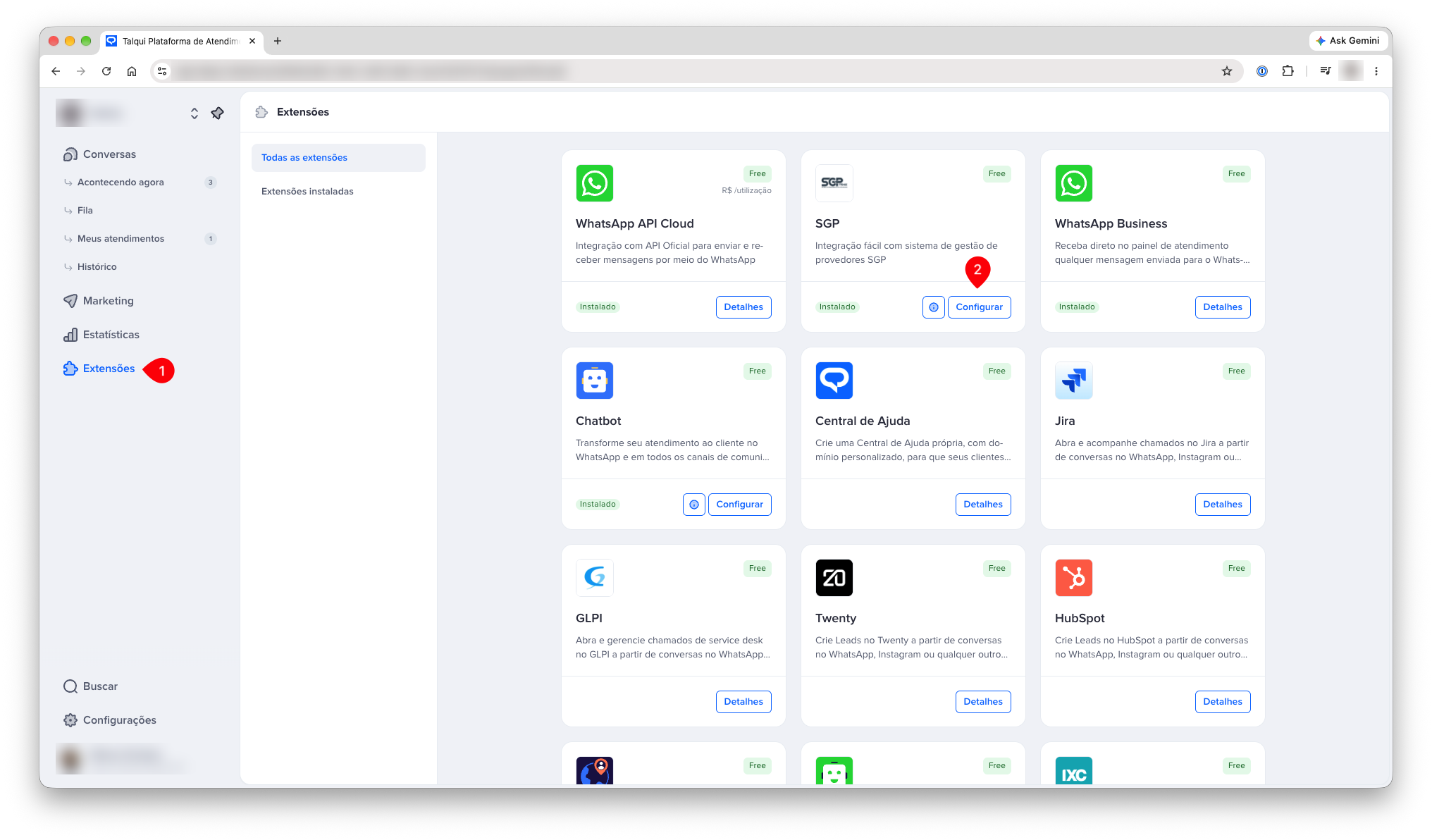This screenshot has width=1432, height=840.
Task: Bookmark page with the star icon
Action: tap(1226, 71)
